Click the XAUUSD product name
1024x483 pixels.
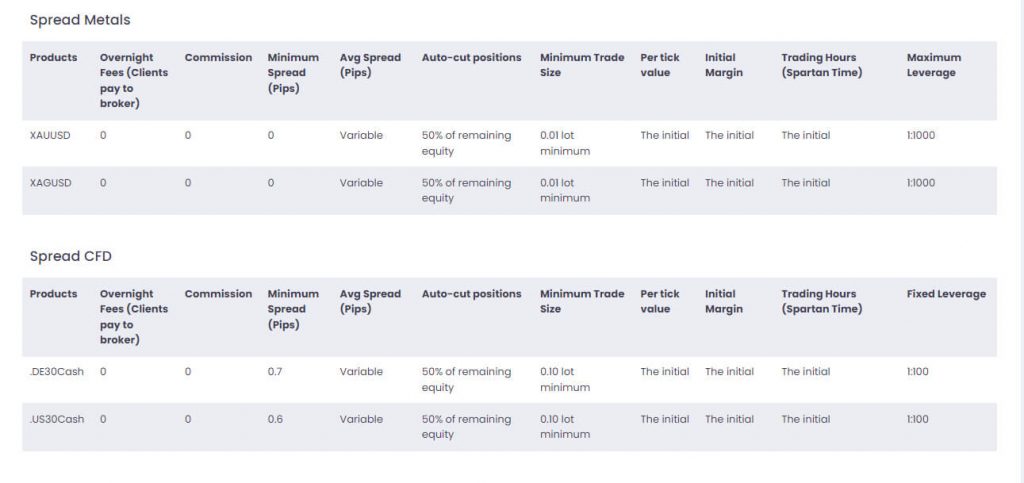(x=49, y=135)
